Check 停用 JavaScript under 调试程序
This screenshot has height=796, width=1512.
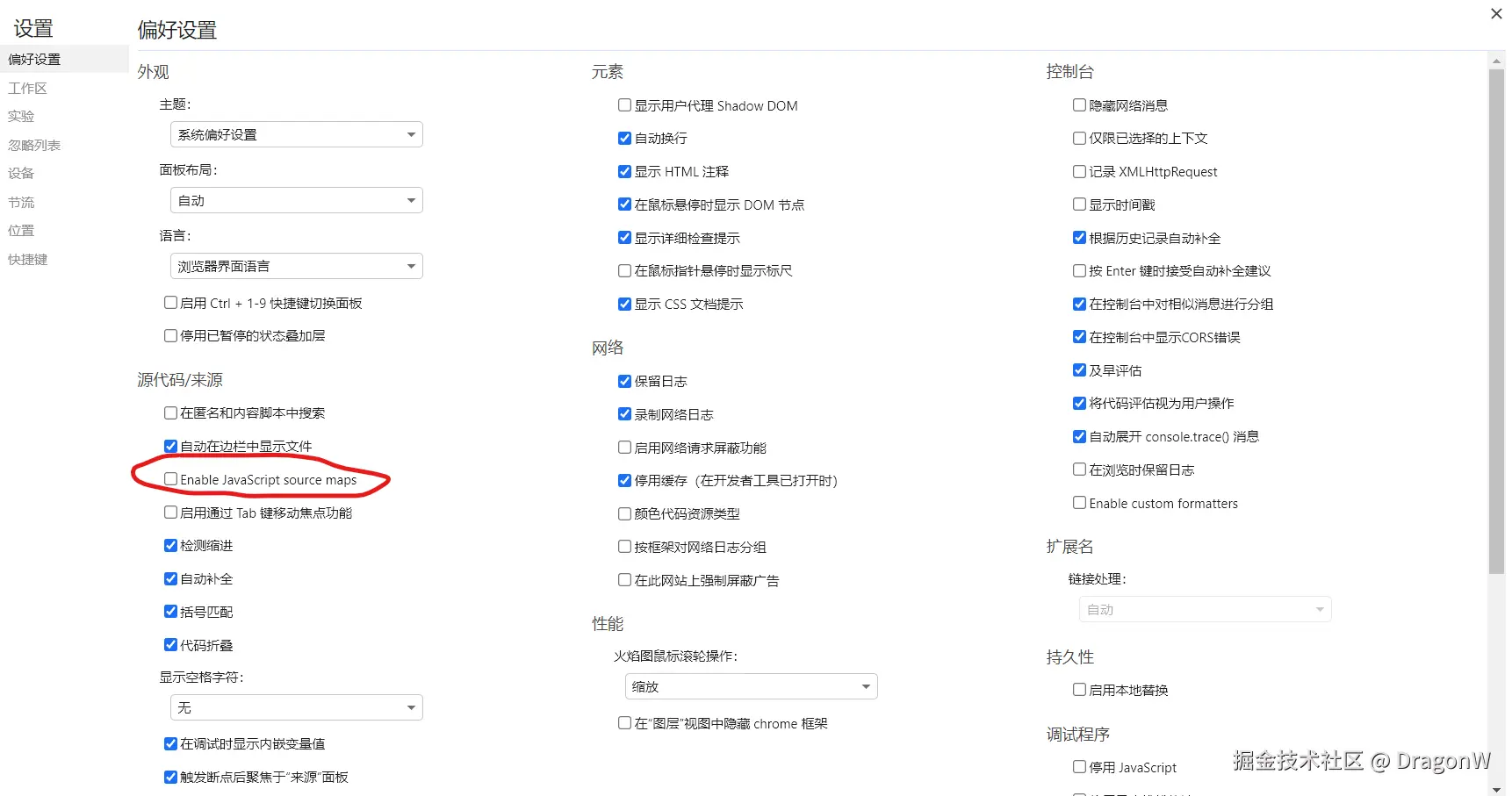pos(1078,766)
